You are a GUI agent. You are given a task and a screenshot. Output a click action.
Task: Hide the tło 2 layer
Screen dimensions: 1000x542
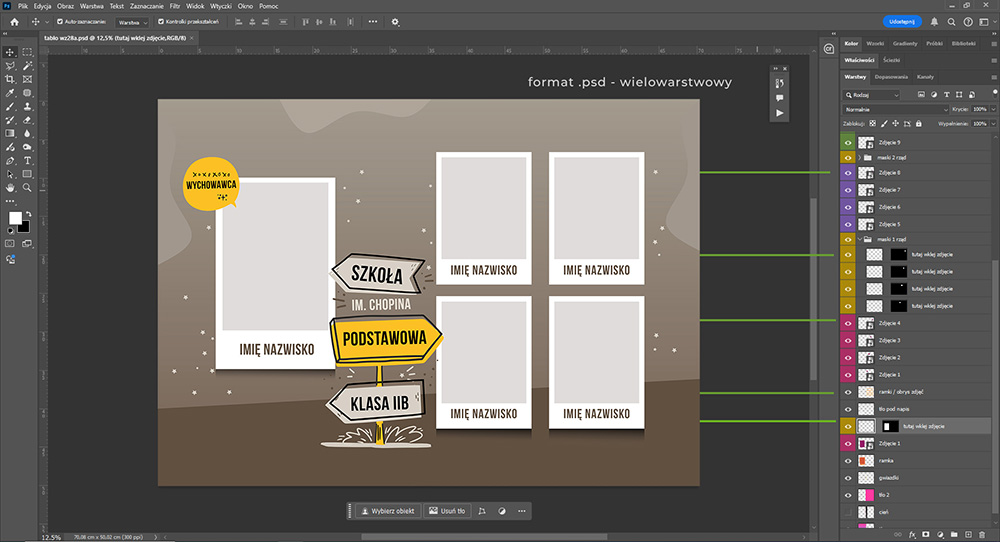coord(848,495)
